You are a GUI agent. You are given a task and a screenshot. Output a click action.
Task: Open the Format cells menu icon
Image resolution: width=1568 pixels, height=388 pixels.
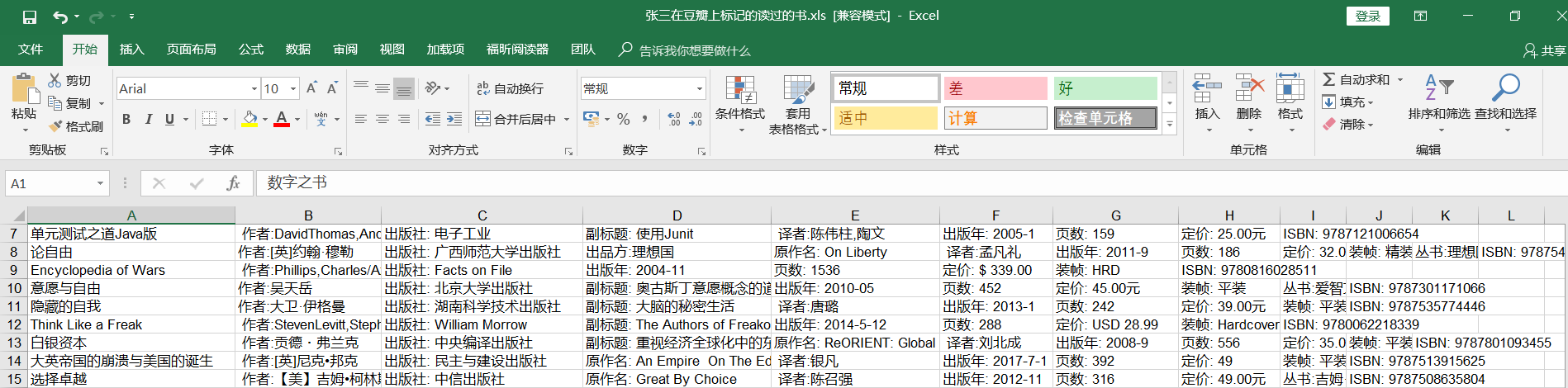[x=1290, y=88]
